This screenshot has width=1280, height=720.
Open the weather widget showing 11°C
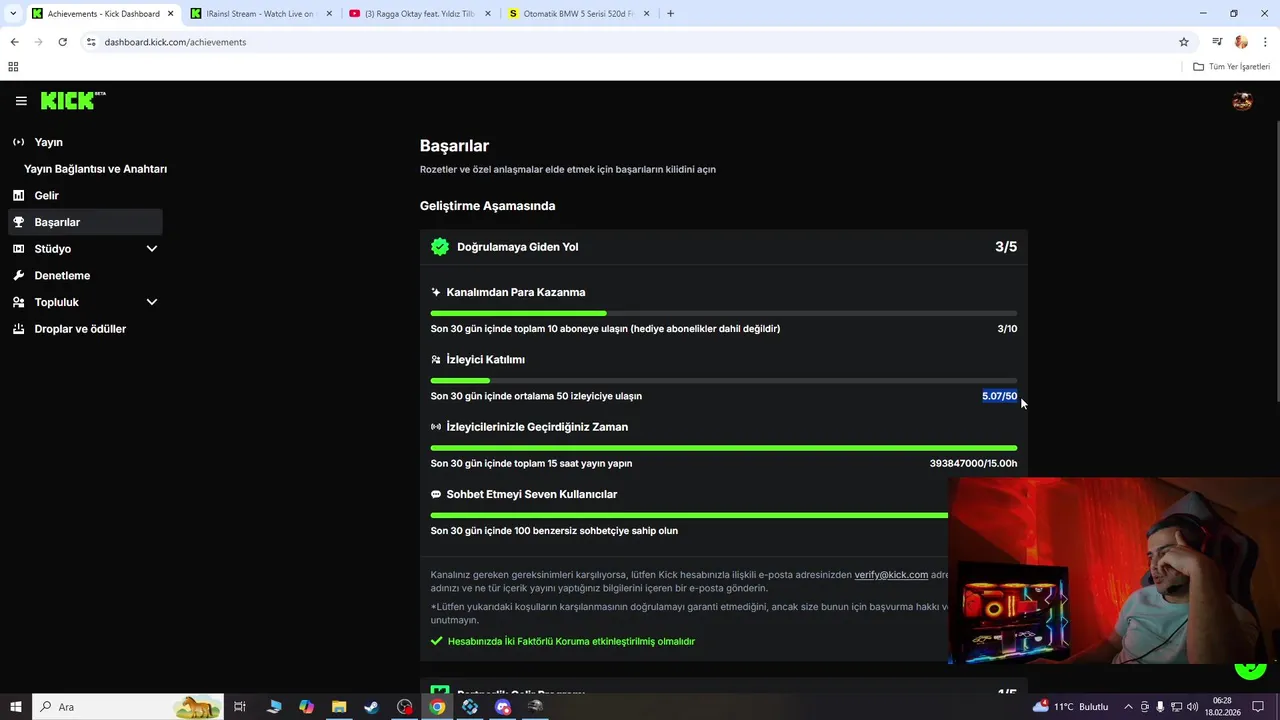tap(1071, 707)
